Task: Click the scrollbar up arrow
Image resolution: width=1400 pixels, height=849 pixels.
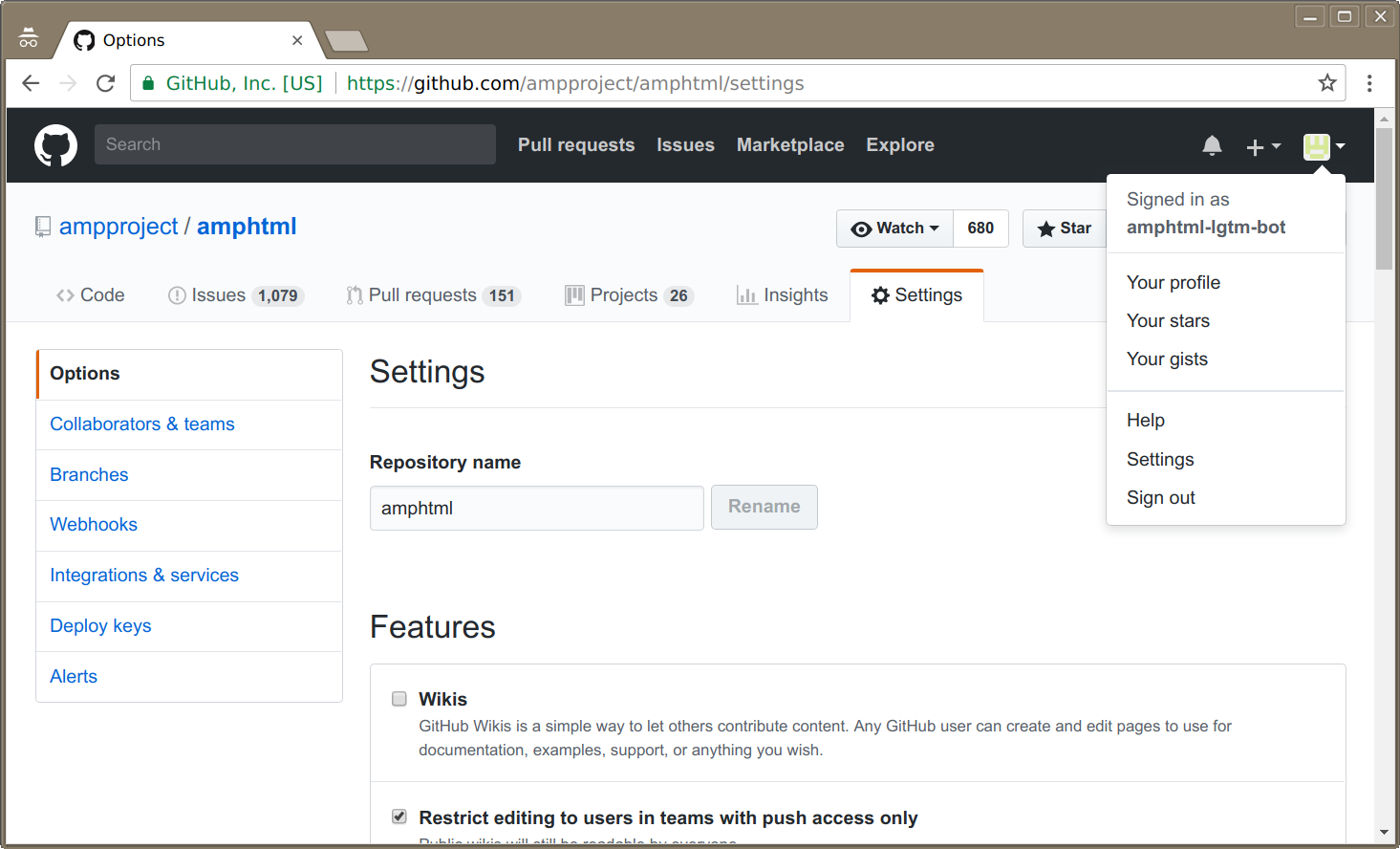Action: pos(1384,118)
